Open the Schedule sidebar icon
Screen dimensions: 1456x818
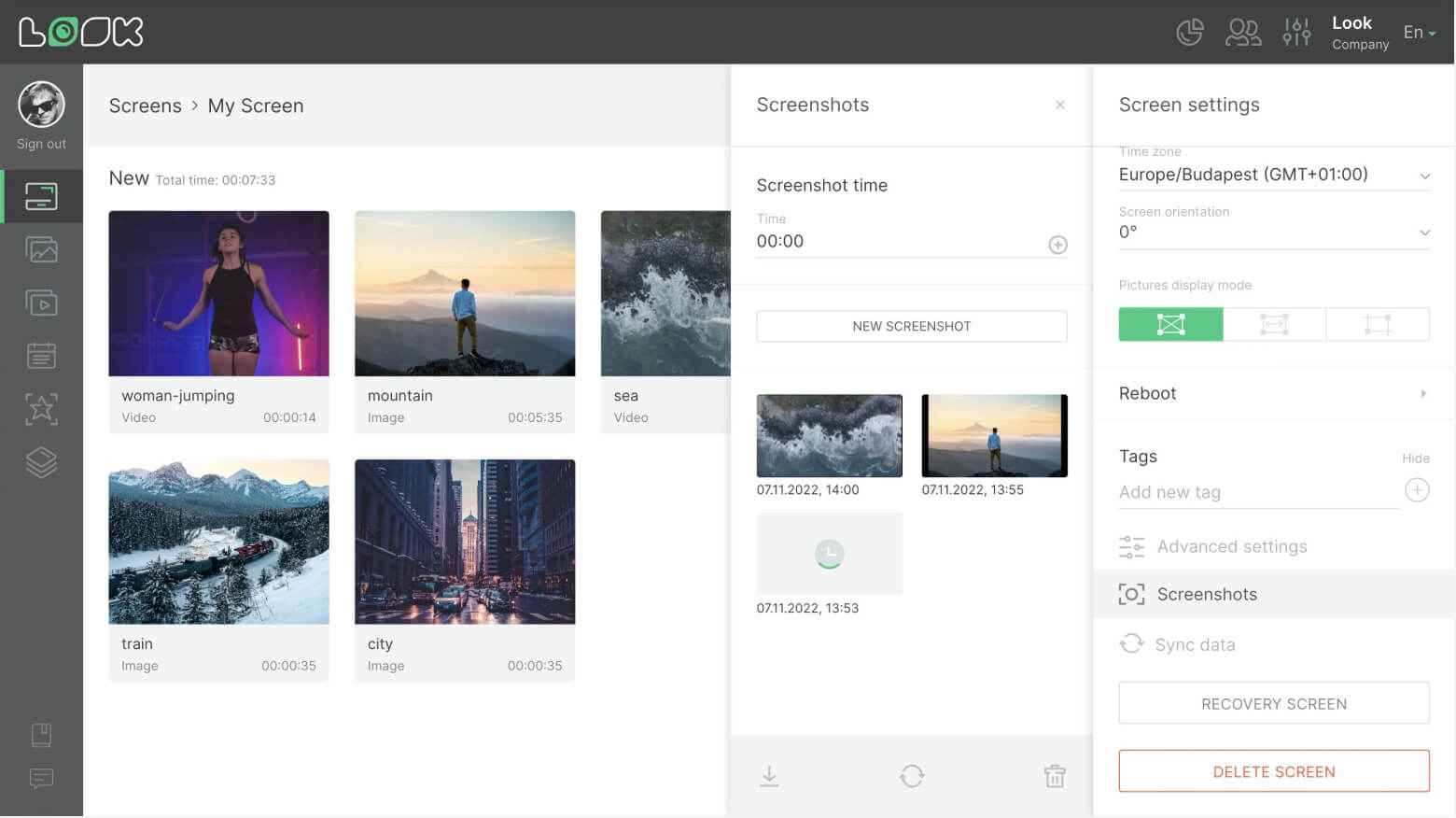(x=41, y=355)
